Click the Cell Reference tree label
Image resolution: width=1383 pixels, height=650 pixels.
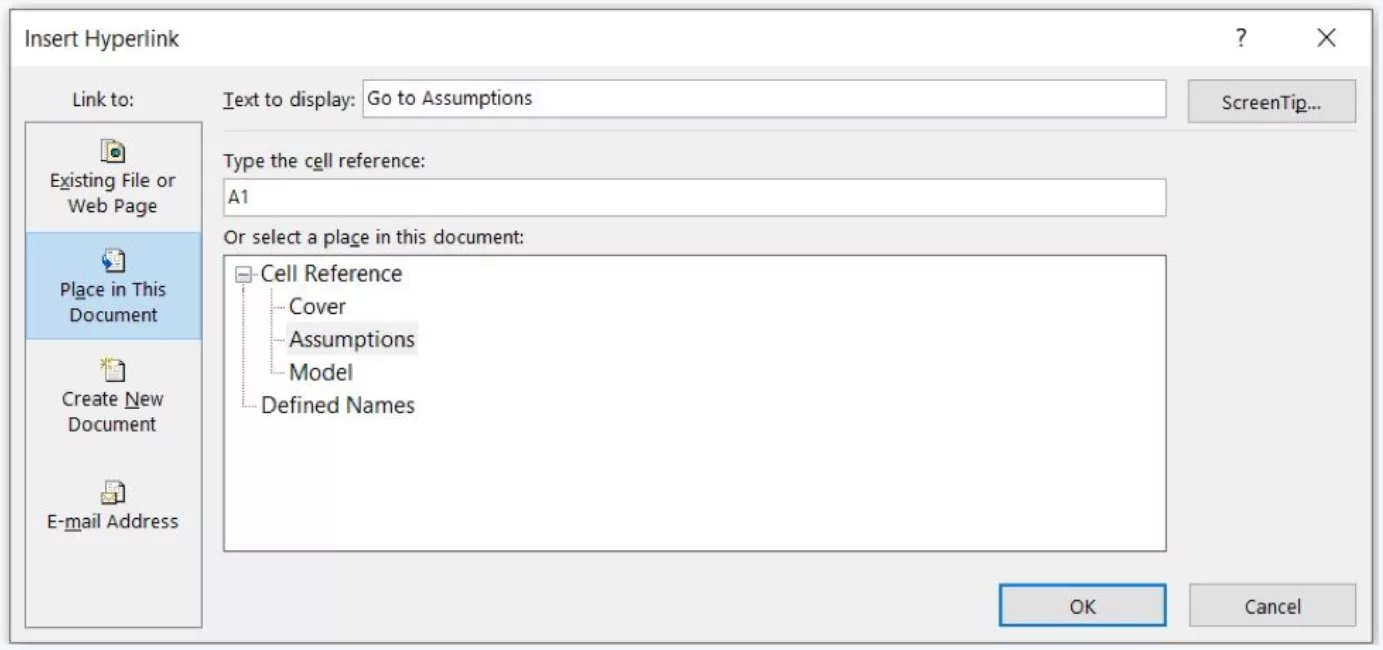coord(331,274)
